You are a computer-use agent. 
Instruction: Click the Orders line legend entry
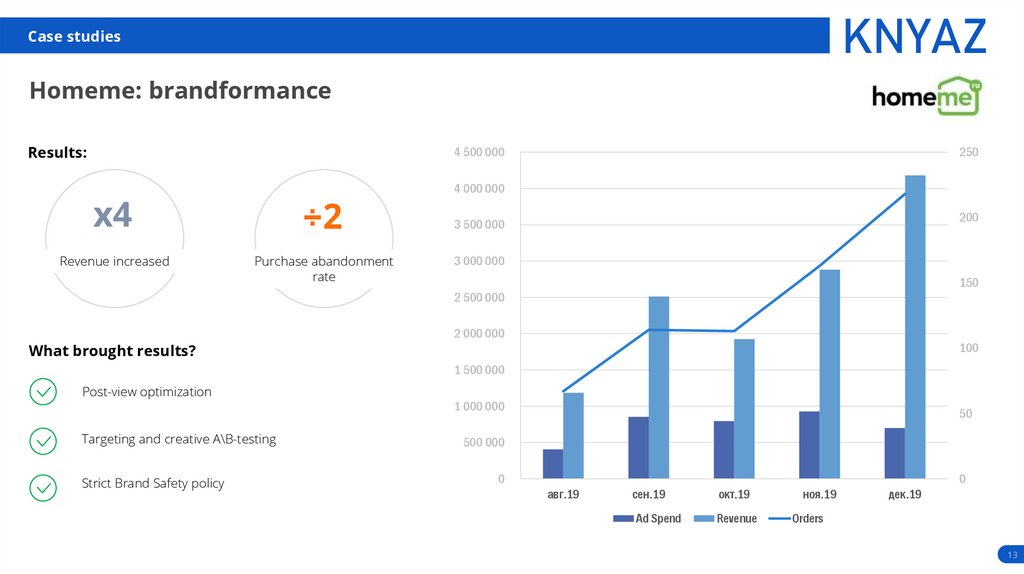click(796, 519)
